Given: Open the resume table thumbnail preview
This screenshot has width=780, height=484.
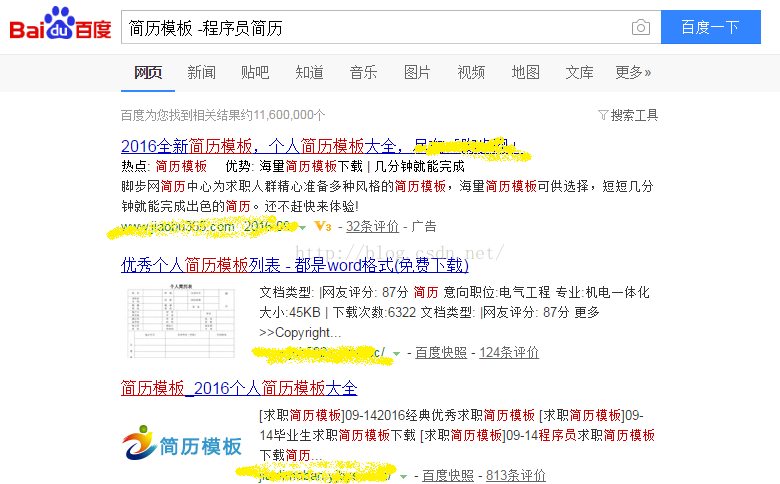Looking at the screenshot, I should pyautogui.click(x=181, y=321).
